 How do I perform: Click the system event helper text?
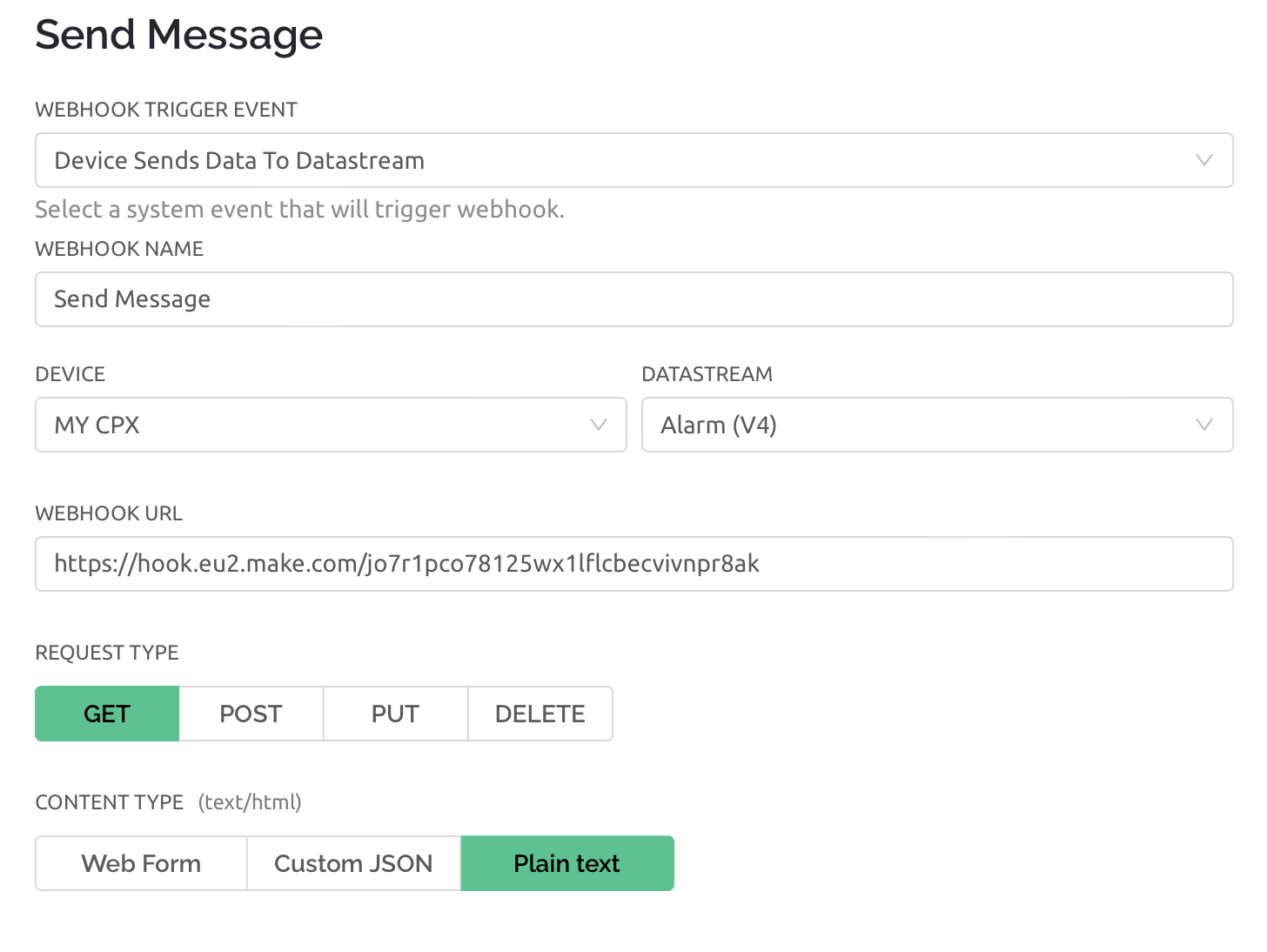pyautogui.click(x=300, y=210)
